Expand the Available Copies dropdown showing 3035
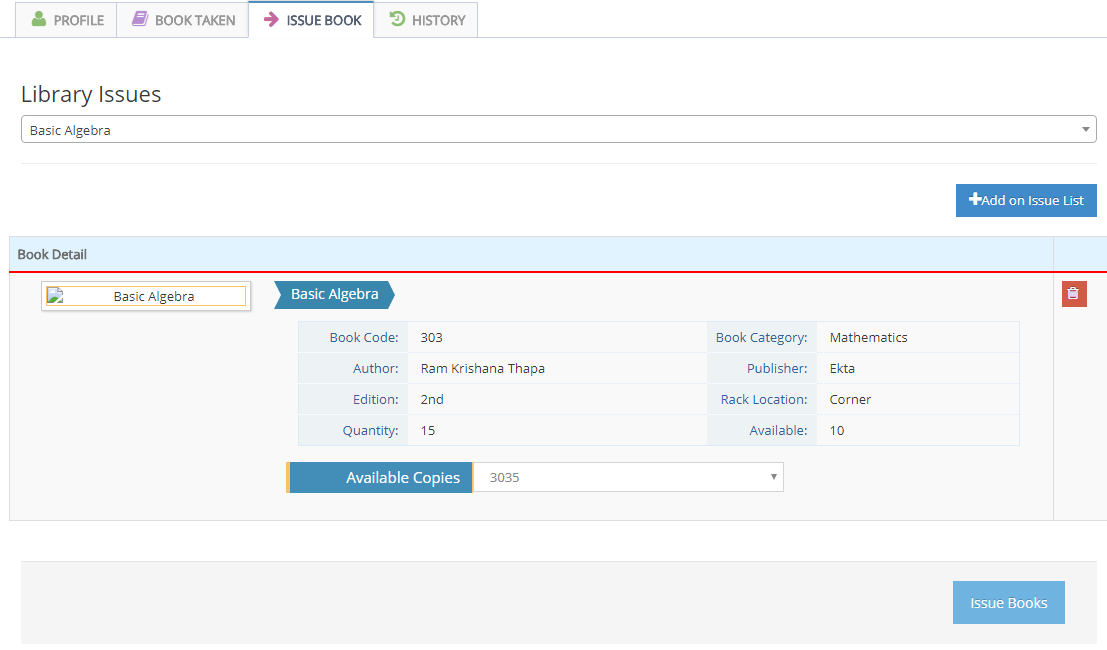Viewport: 1107px width, 650px height. (x=628, y=477)
